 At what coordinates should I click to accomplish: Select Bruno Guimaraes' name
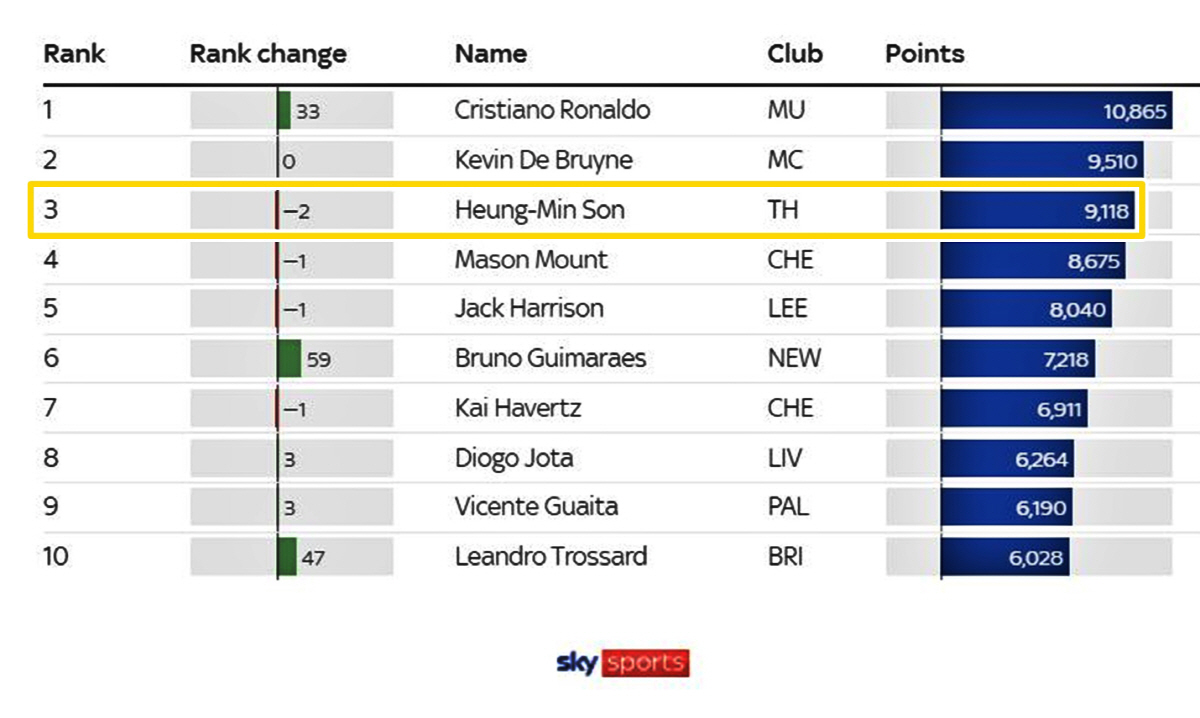(x=550, y=358)
